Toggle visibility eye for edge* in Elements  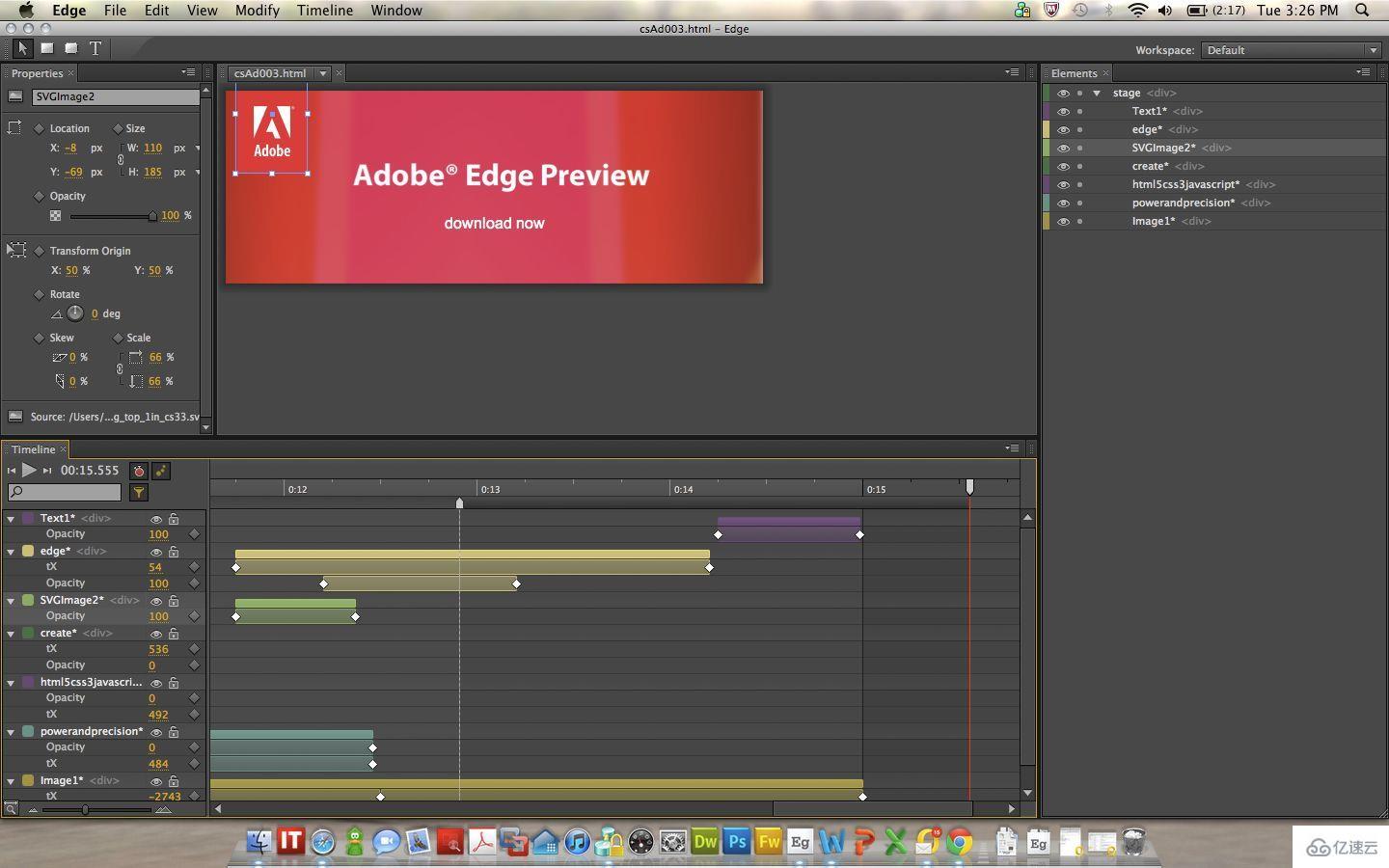[x=1063, y=130]
